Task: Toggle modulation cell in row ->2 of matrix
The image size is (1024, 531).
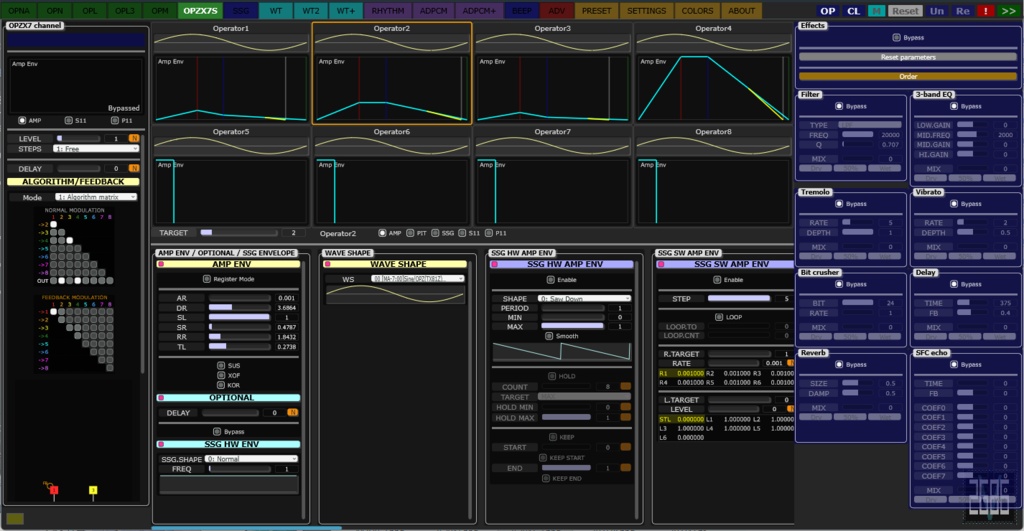Action: coord(54,224)
